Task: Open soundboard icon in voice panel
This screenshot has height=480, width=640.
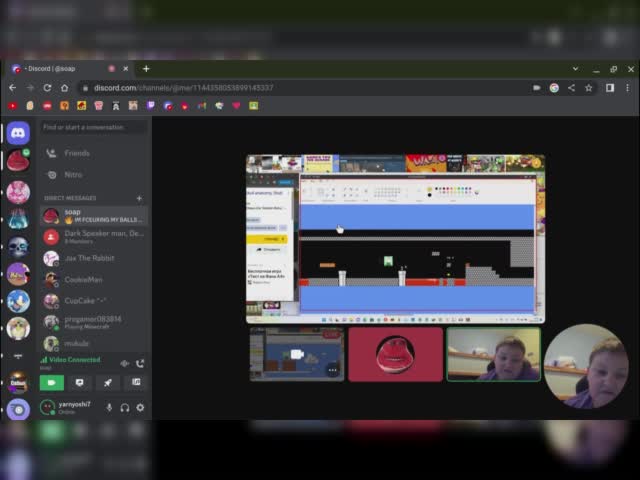Action: point(136,382)
